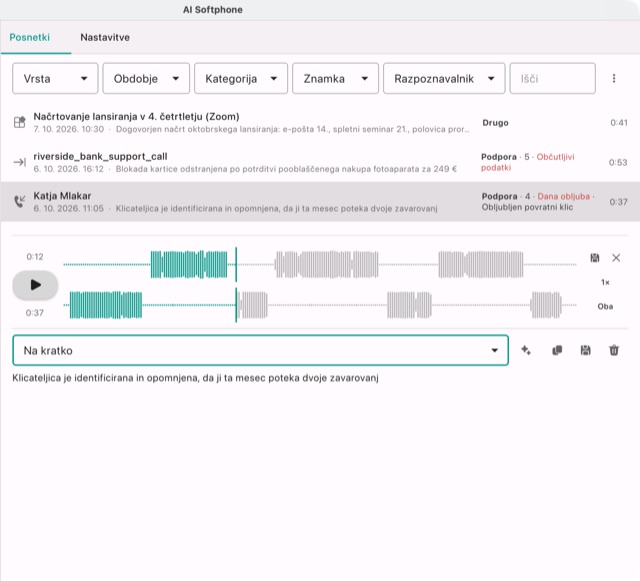Open the Vrsta filter dropdown

pos(55,78)
